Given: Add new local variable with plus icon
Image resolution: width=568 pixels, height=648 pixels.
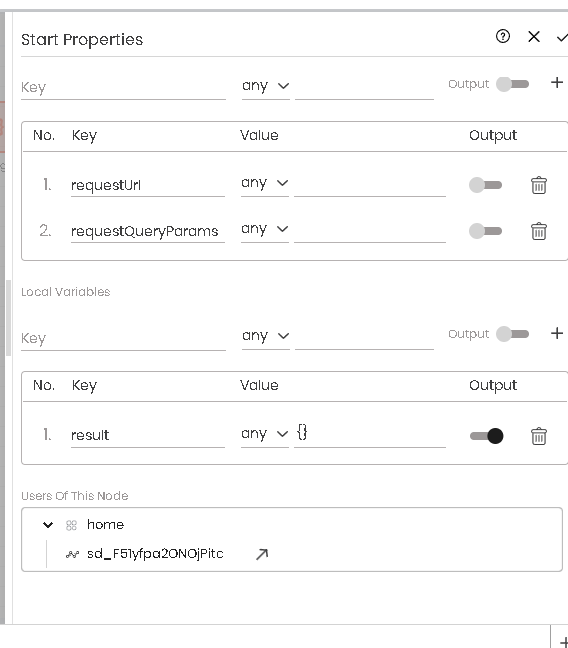Looking at the screenshot, I should pyautogui.click(x=557, y=333).
